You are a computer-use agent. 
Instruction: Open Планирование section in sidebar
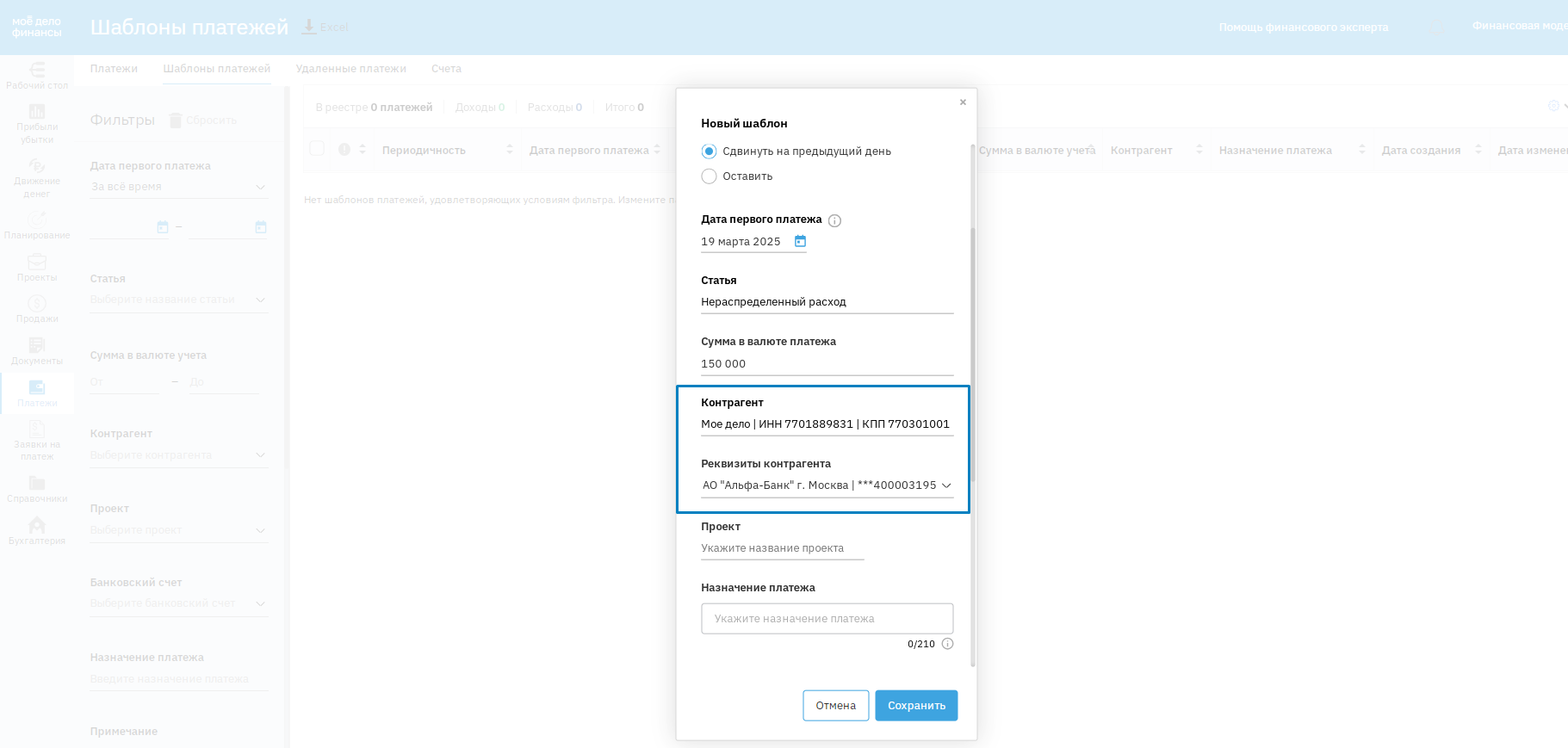[37, 226]
